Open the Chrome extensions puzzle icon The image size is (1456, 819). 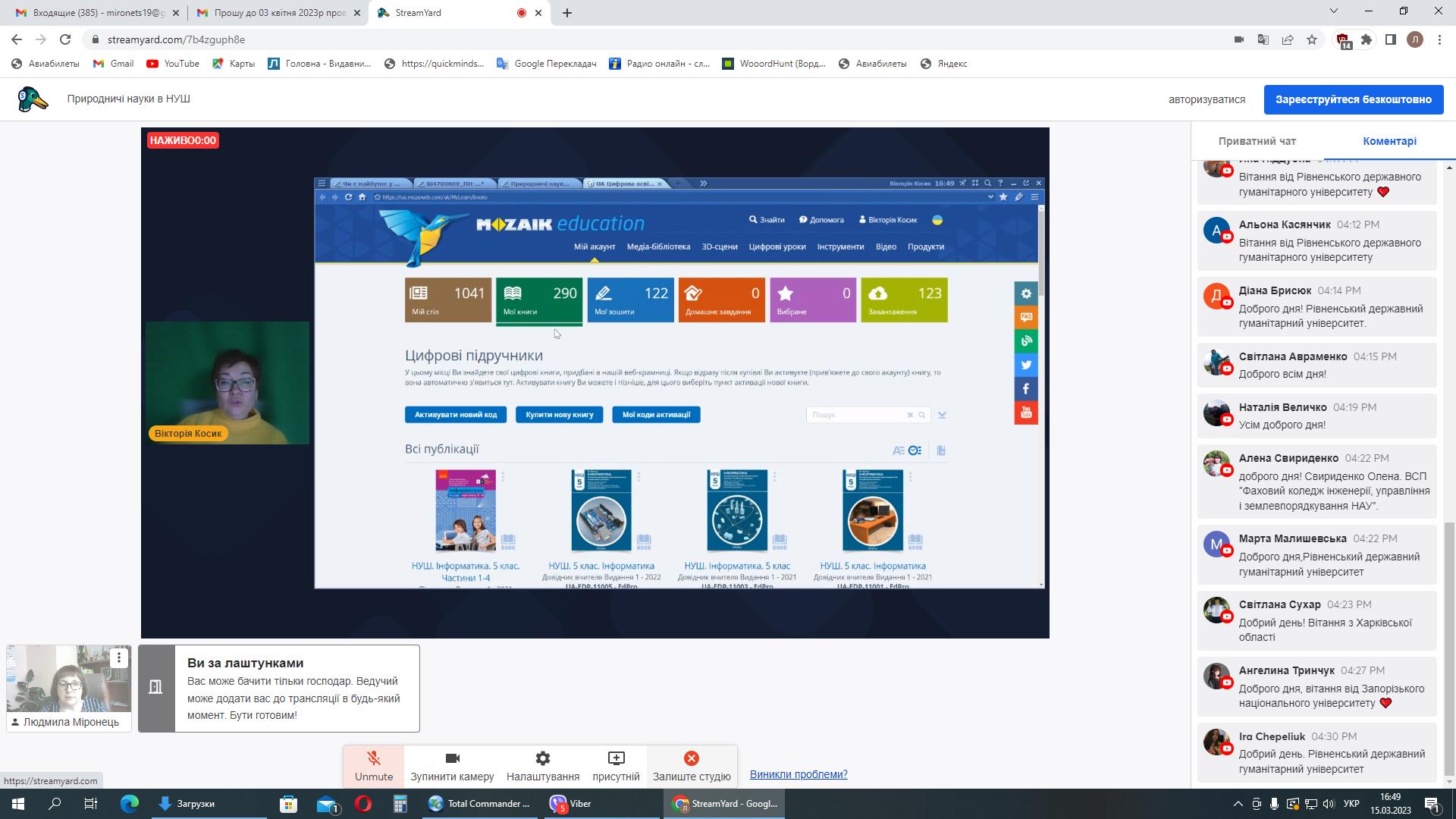(x=1367, y=39)
